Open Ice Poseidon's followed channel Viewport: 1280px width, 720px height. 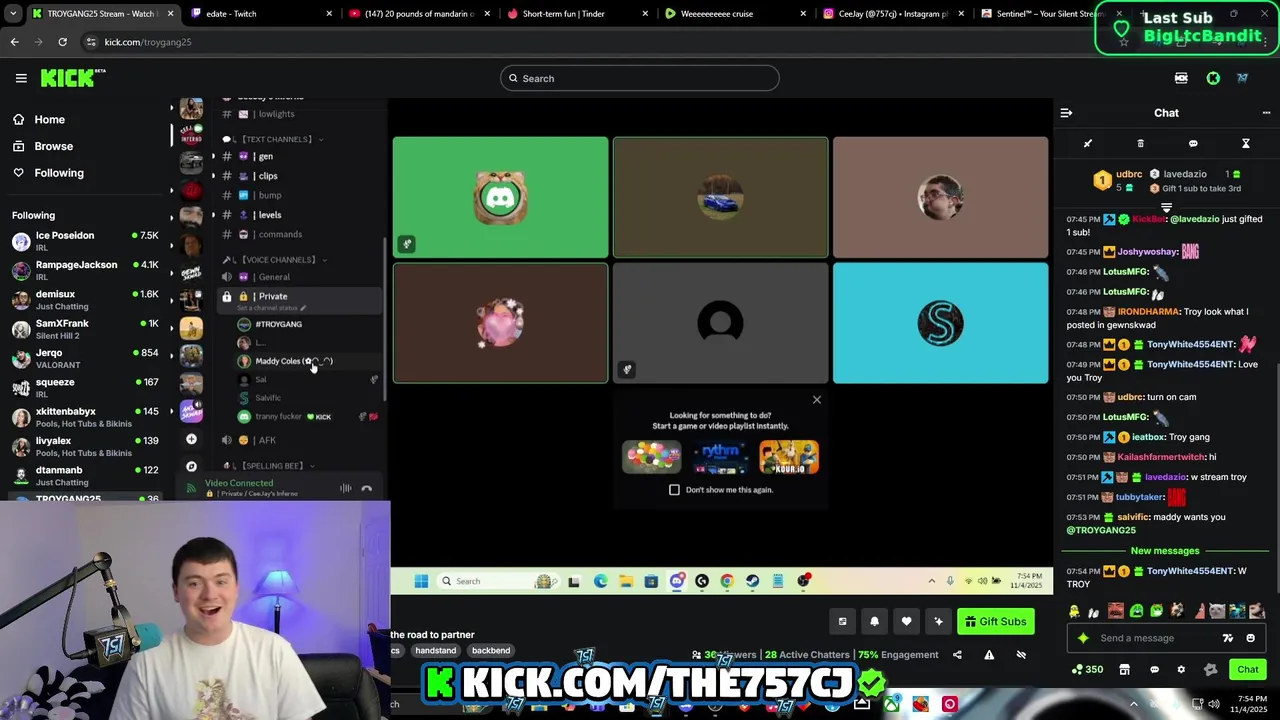tap(85, 241)
